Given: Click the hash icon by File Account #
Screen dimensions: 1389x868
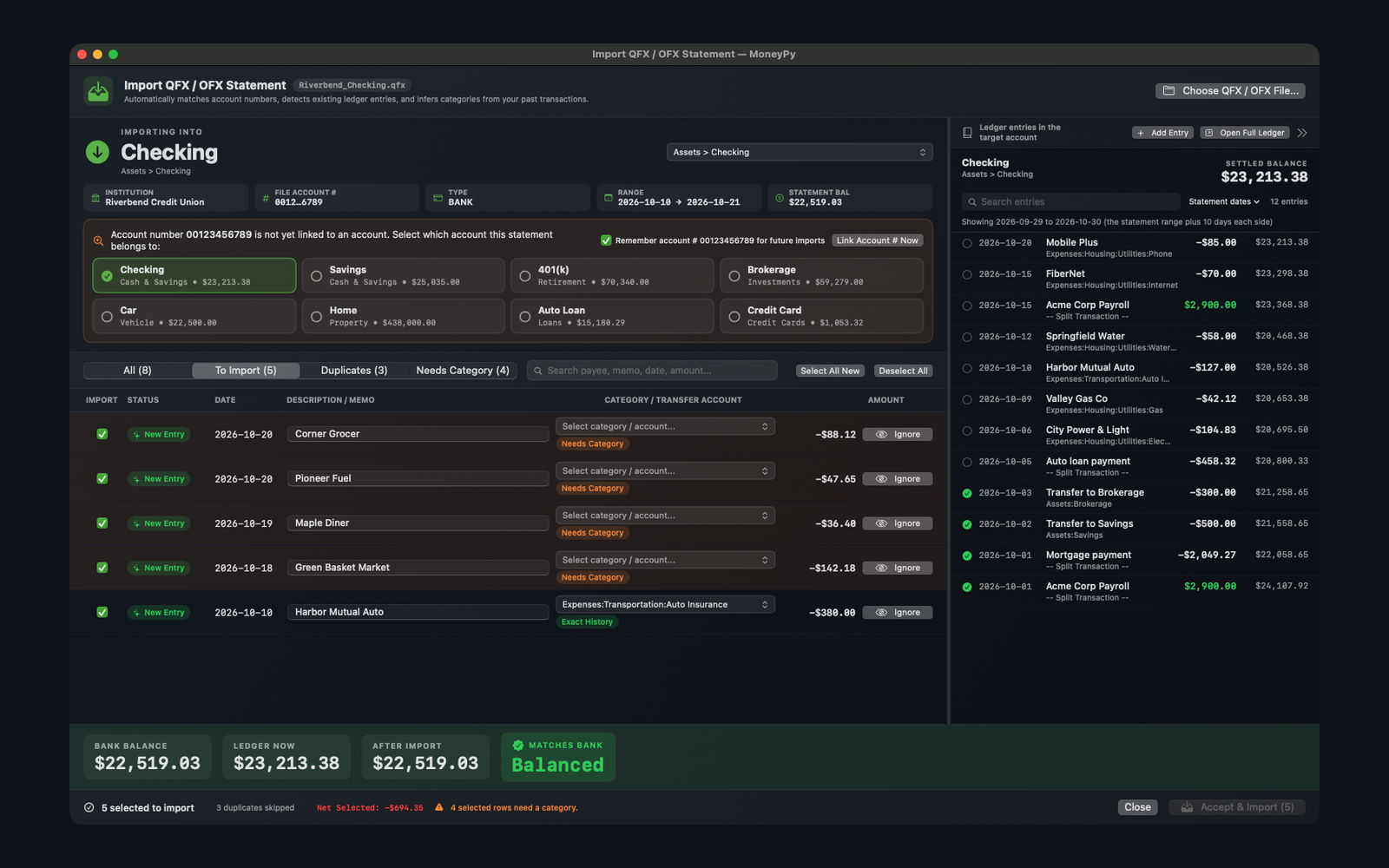Looking at the screenshot, I should coord(266,198).
